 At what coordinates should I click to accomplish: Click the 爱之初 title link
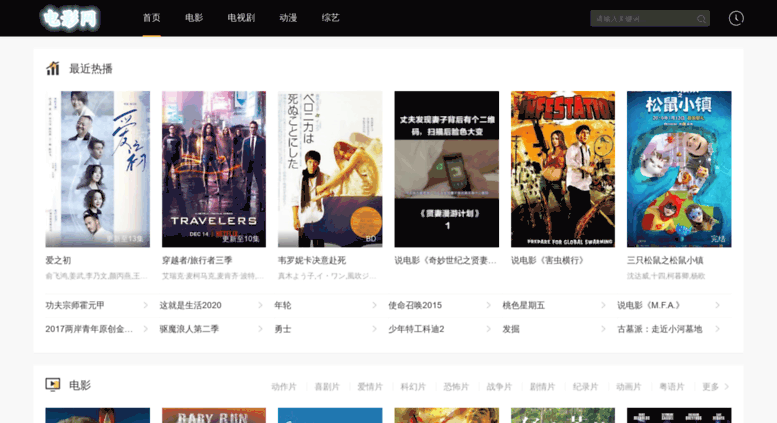(58, 261)
